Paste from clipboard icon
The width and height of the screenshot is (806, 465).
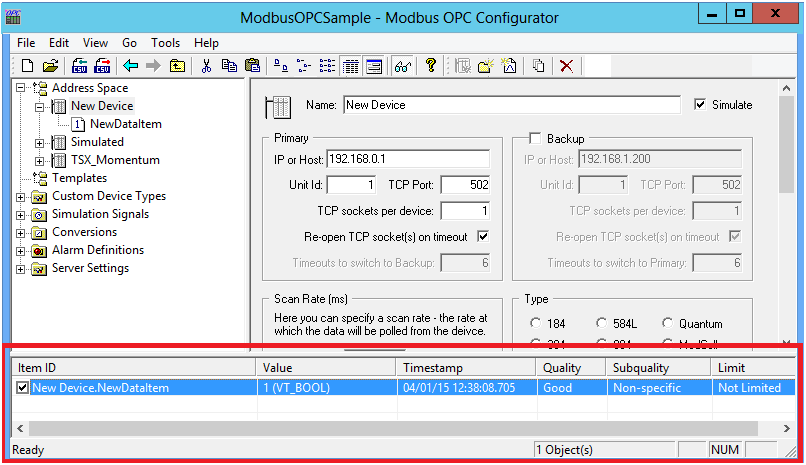pos(252,66)
